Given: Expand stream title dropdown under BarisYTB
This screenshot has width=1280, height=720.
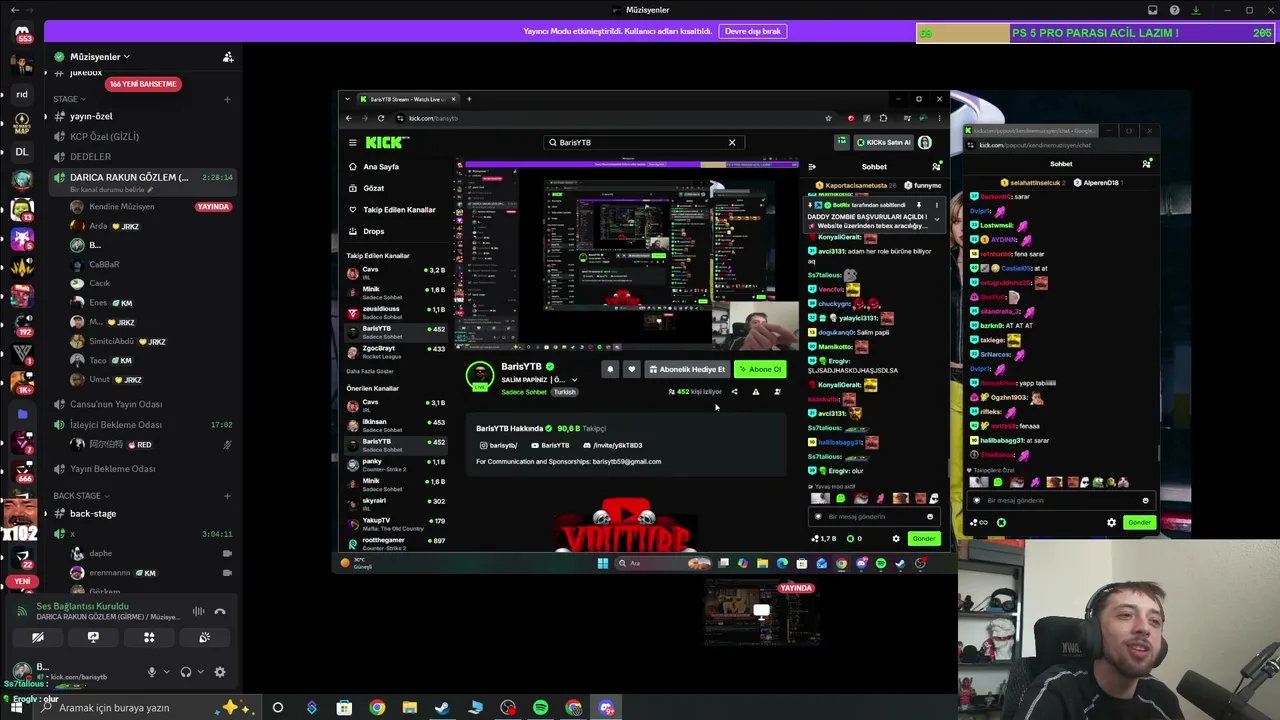Looking at the screenshot, I should click(x=574, y=380).
